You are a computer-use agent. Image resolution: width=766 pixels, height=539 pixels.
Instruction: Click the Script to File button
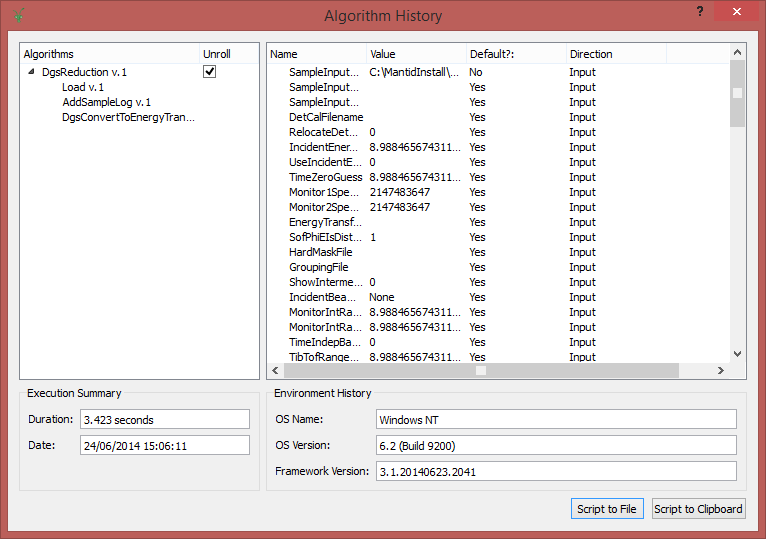coord(606,509)
